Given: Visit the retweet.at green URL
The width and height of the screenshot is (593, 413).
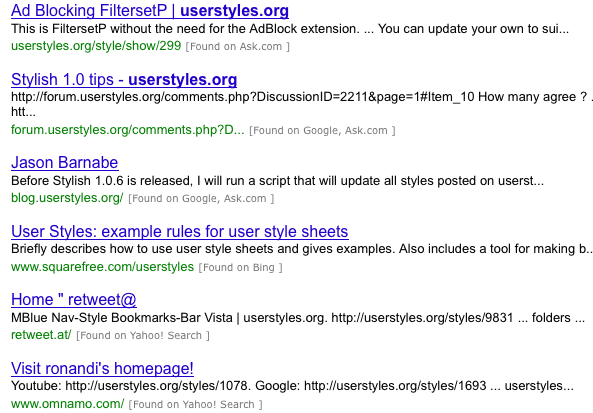Looking at the screenshot, I should (x=41, y=335).
